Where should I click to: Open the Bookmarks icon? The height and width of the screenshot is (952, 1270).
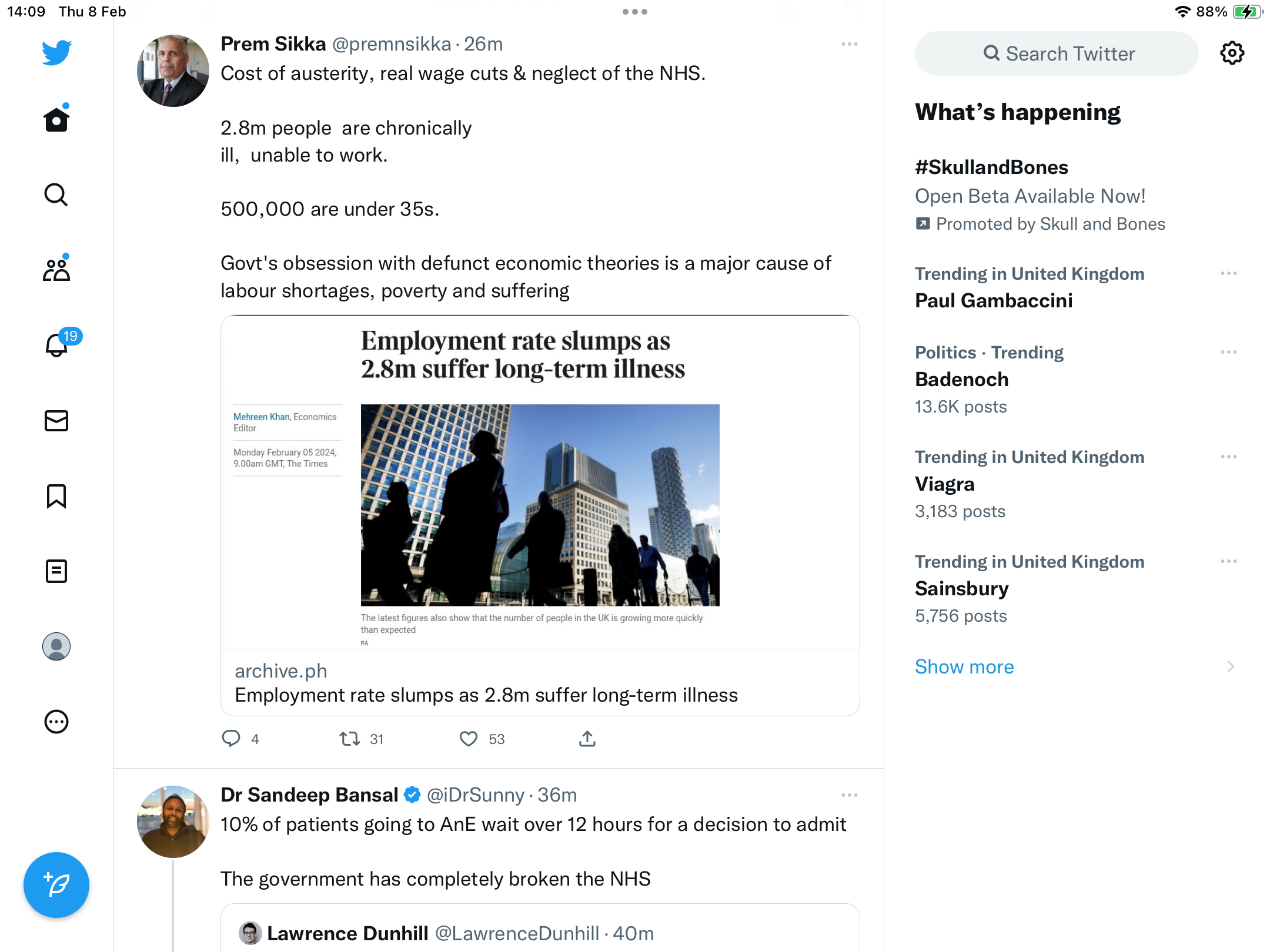click(x=56, y=496)
